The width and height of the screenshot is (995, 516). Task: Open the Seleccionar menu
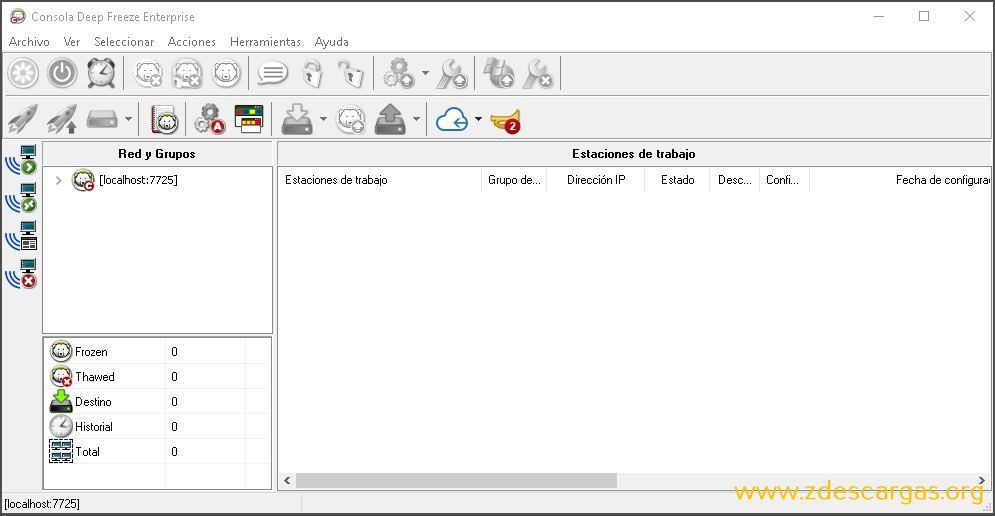click(x=124, y=42)
